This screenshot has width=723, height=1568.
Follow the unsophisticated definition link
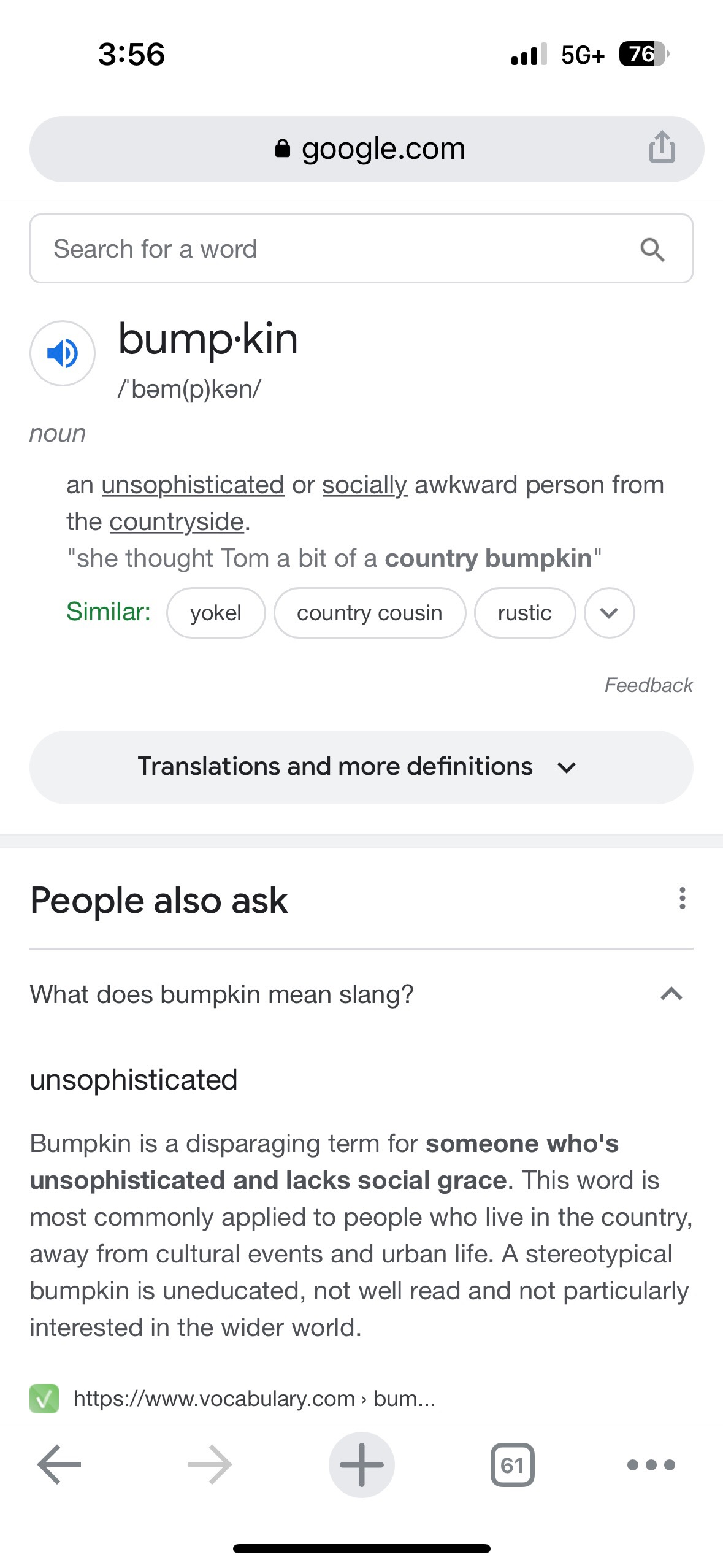[x=193, y=485]
